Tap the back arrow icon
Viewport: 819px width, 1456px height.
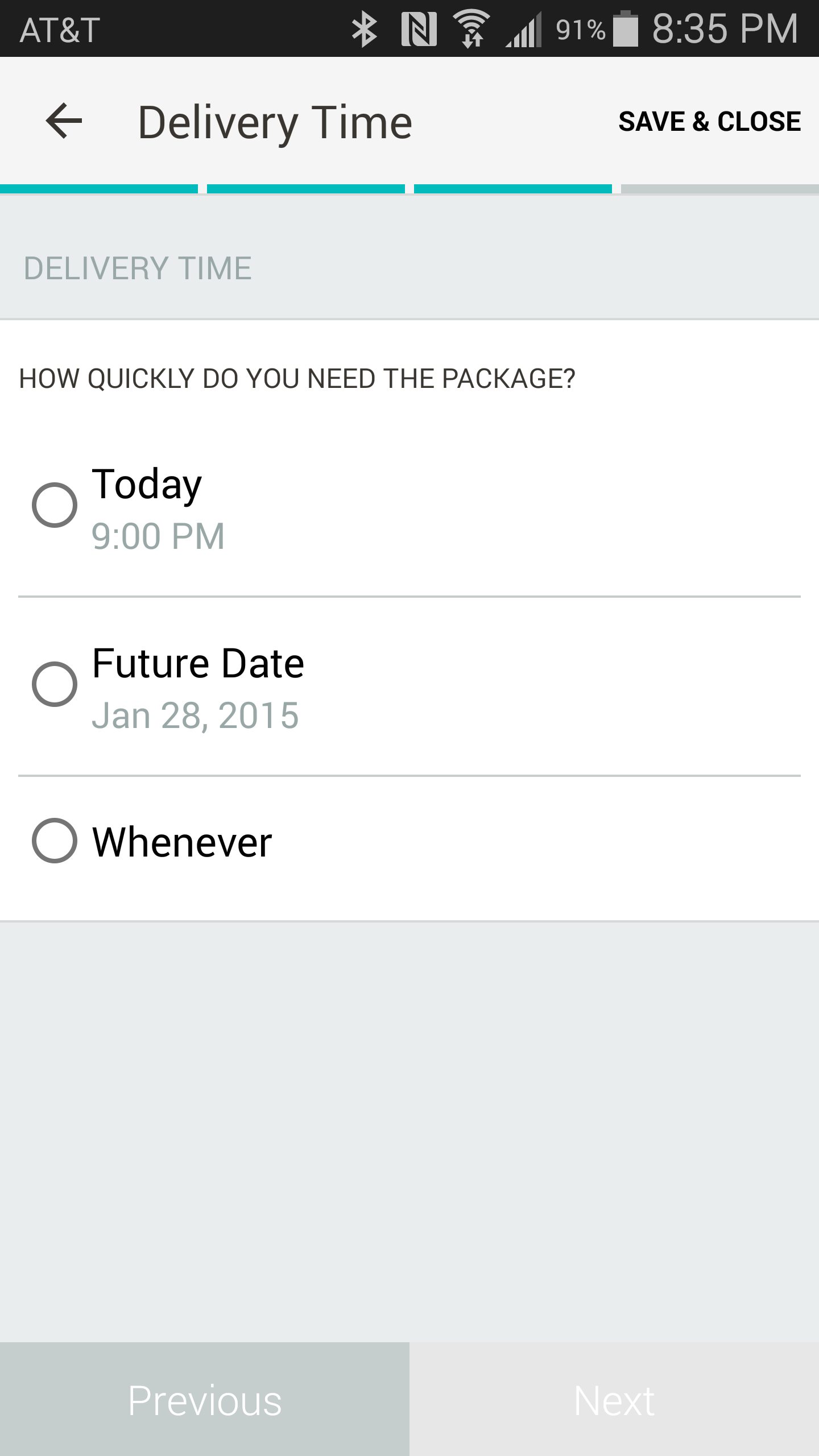[64, 121]
